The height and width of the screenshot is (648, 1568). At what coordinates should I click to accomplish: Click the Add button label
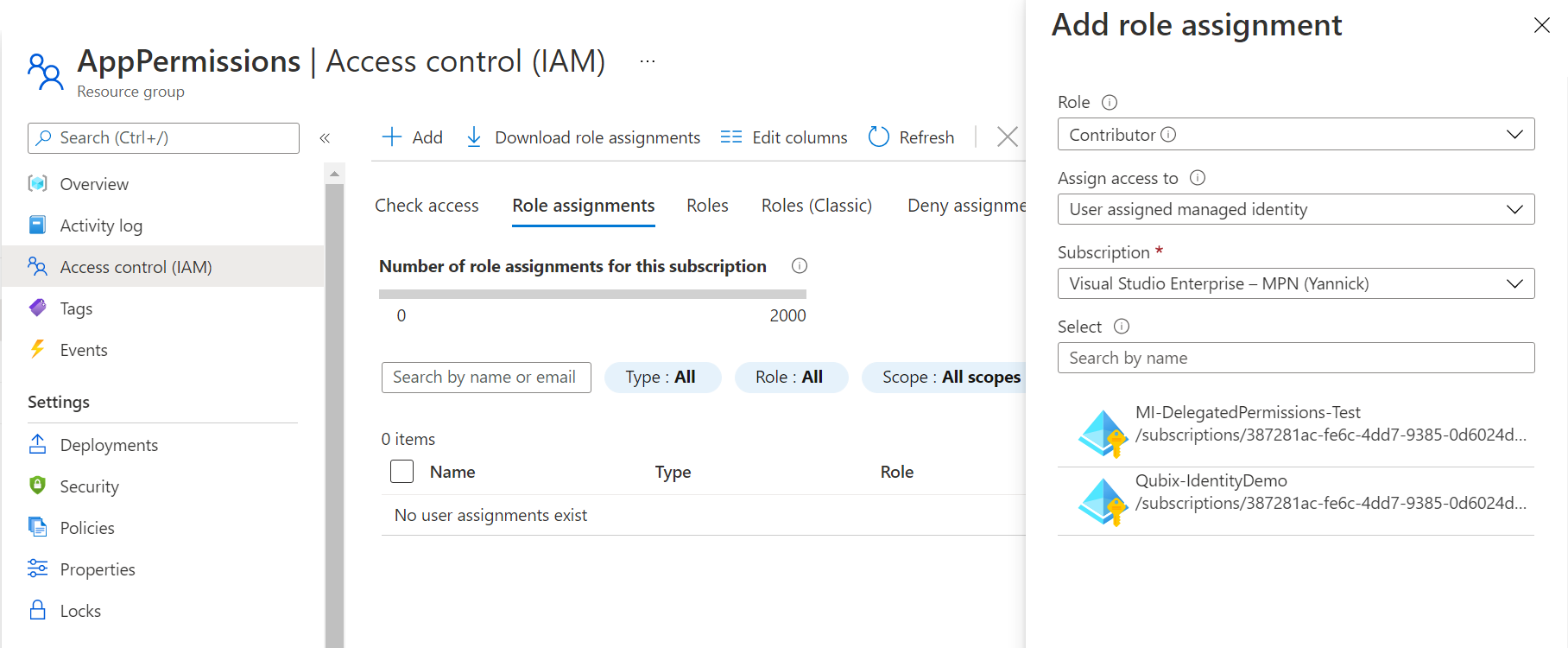point(427,137)
